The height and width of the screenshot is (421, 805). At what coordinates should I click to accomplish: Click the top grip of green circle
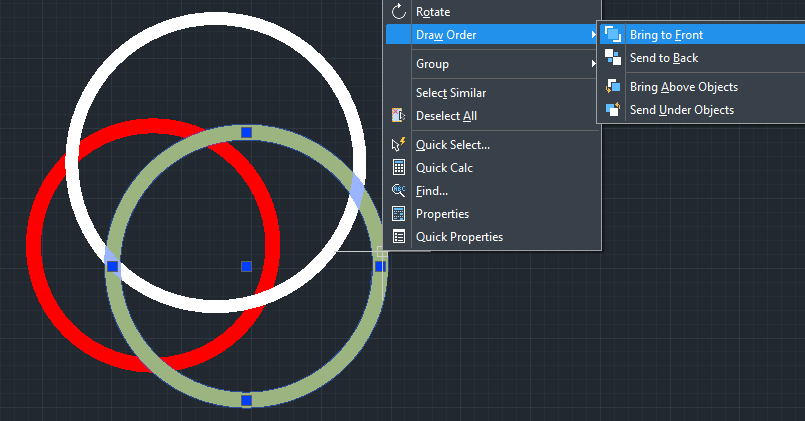246,132
